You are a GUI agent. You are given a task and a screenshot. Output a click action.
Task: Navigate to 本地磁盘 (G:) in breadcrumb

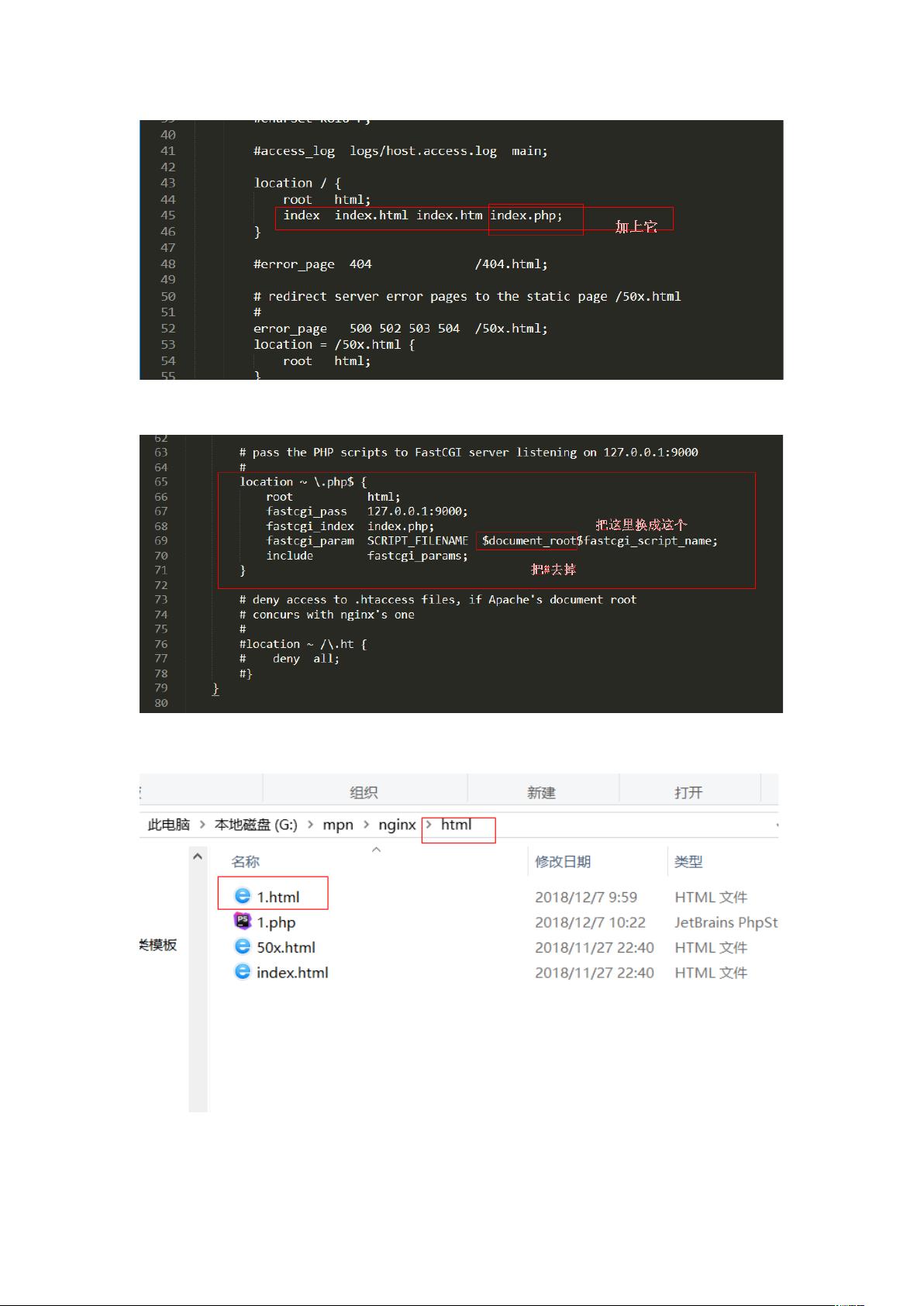point(256,825)
